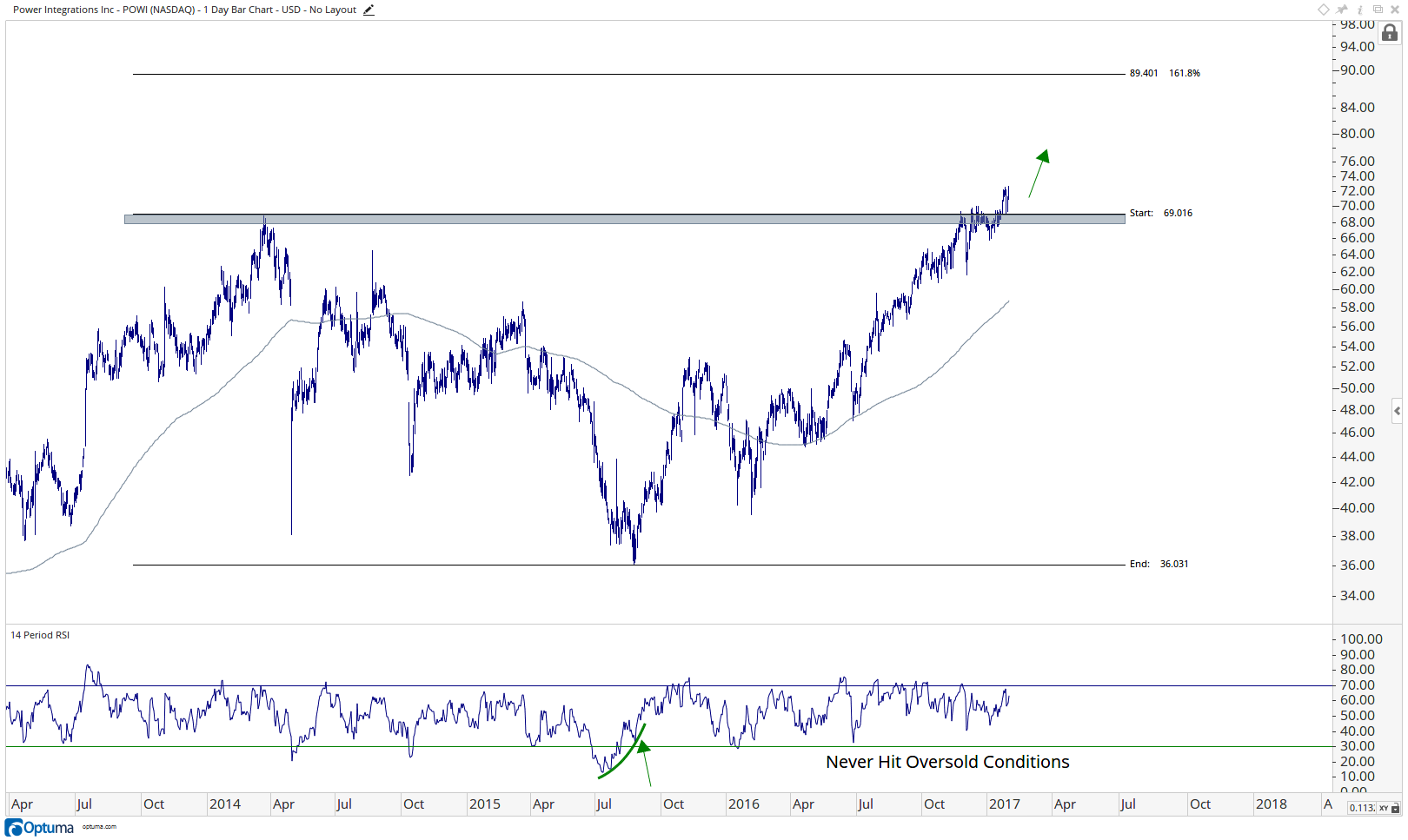
Task: Click the XY scale ratio input field
Action: tap(1362, 808)
